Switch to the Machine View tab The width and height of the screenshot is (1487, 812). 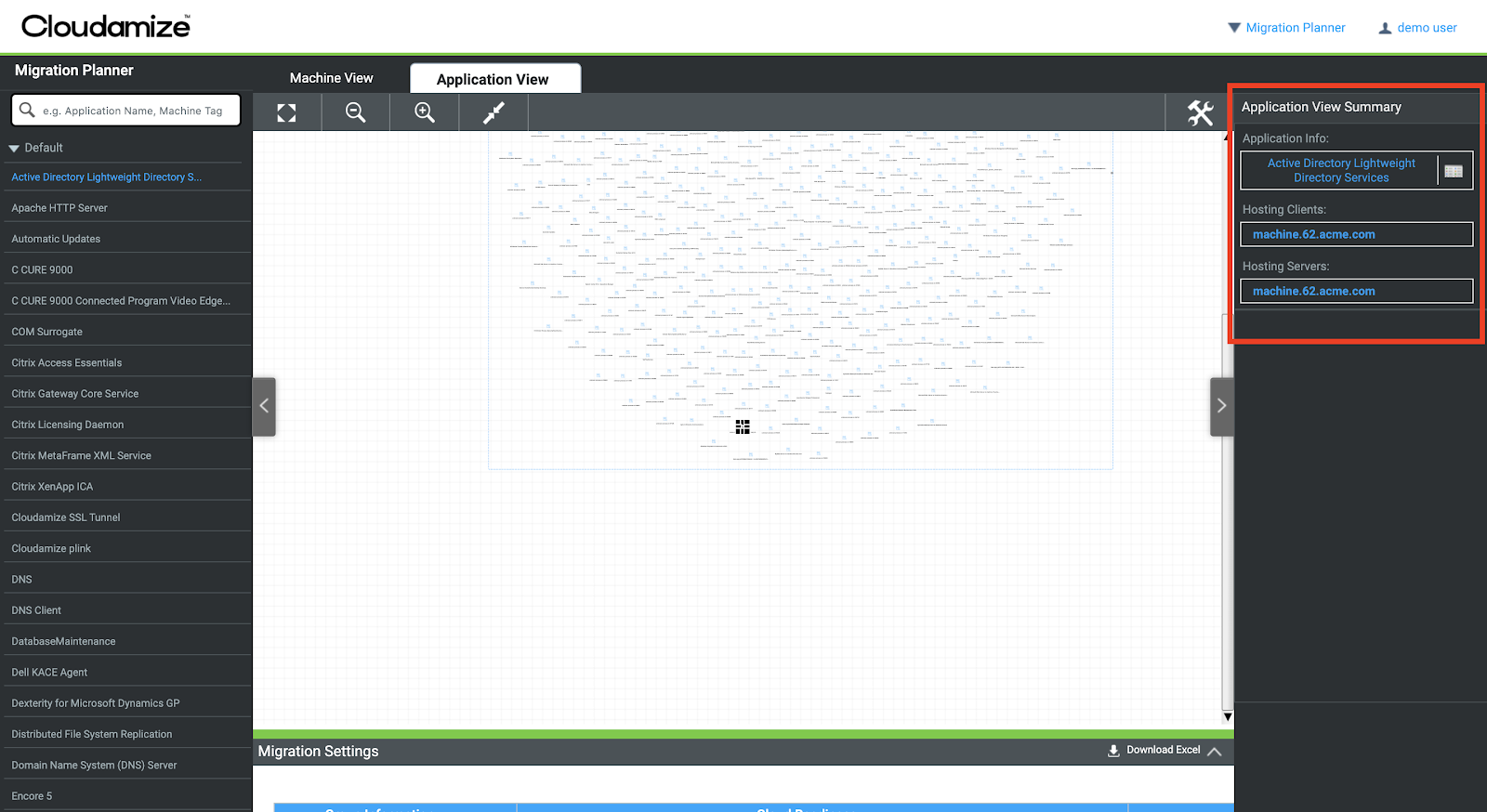(331, 78)
